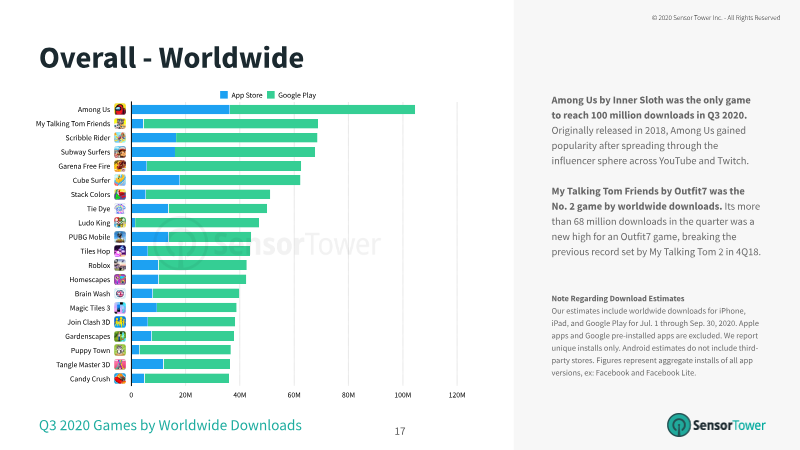Click the Sensor Tower copyright notice

[716, 18]
